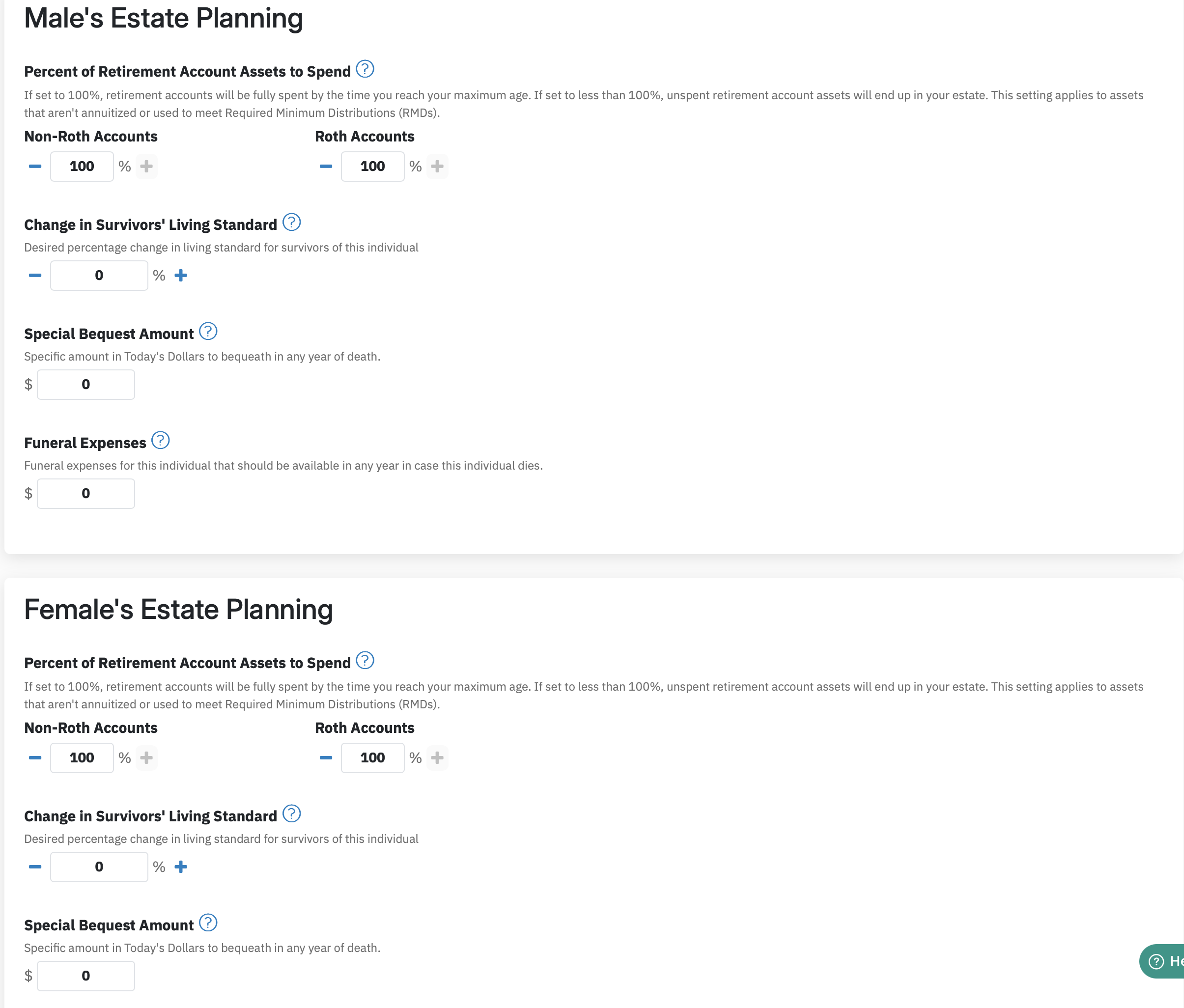The height and width of the screenshot is (1008, 1184).
Task: Open the green Help widget button
Action: point(1162,961)
